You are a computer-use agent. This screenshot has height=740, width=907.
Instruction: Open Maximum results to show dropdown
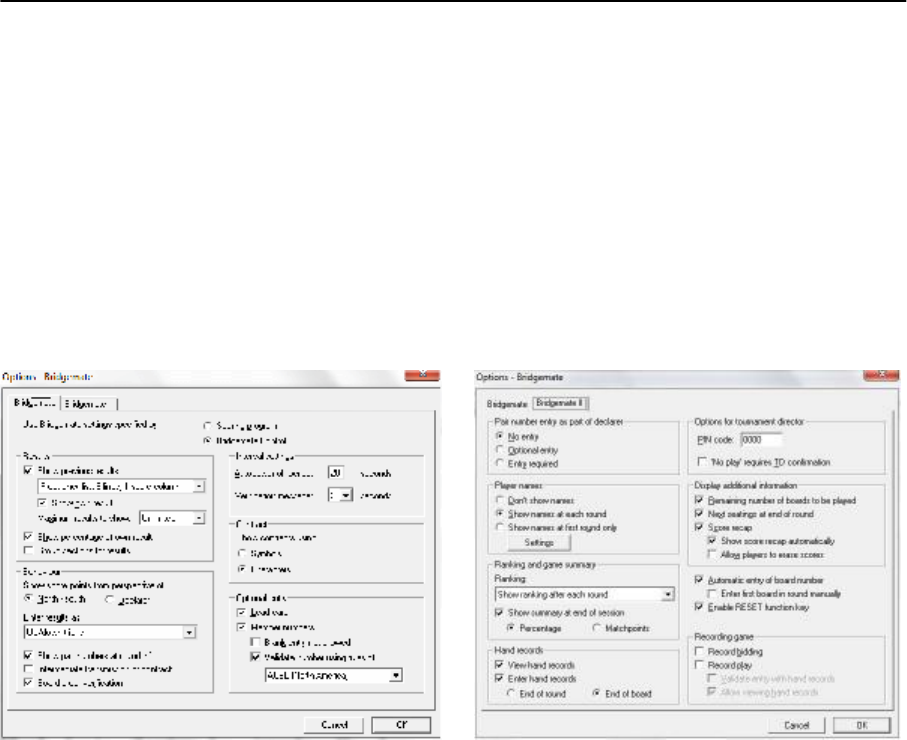[199, 518]
